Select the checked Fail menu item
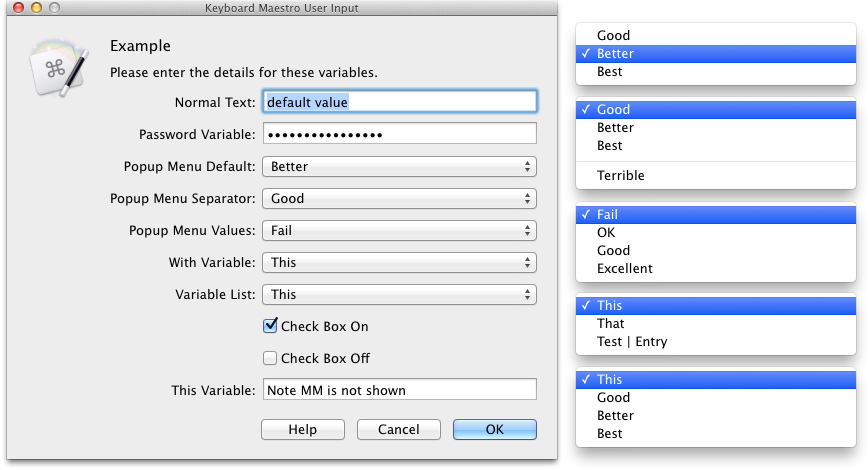Screen dimensions: 868x470 pyautogui.click(x=716, y=215)
